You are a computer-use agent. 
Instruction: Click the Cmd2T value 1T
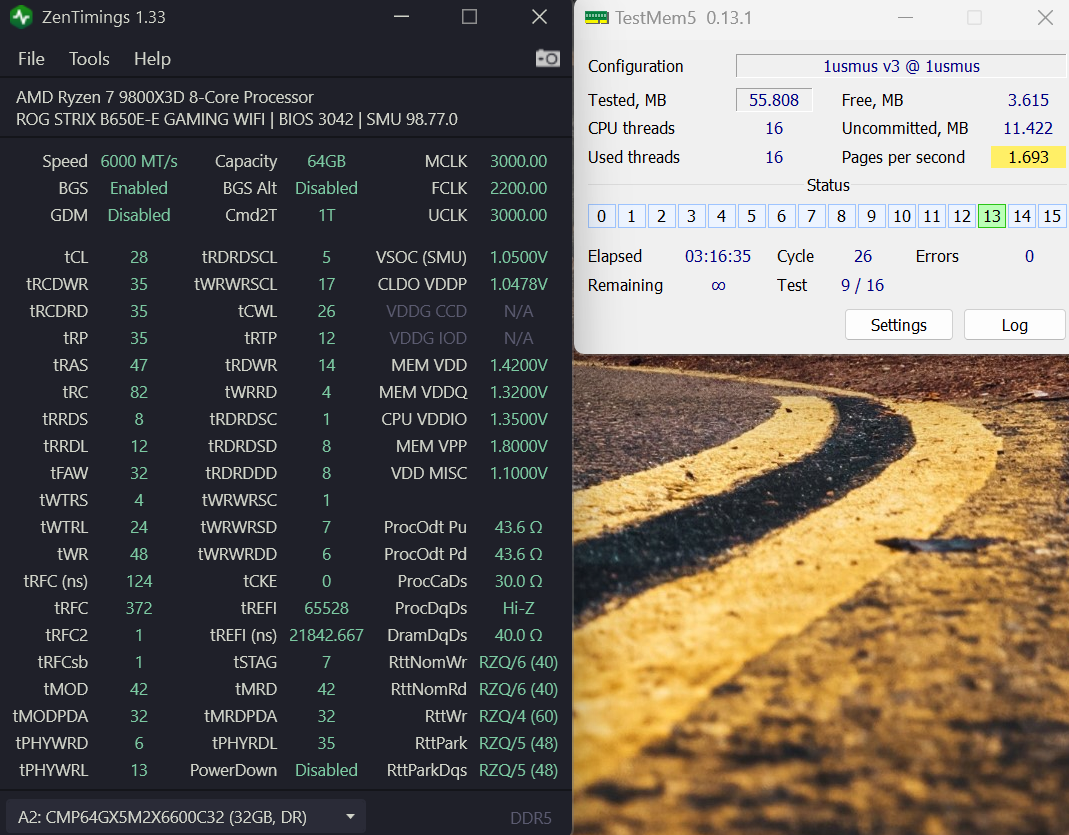pos(327,215)
